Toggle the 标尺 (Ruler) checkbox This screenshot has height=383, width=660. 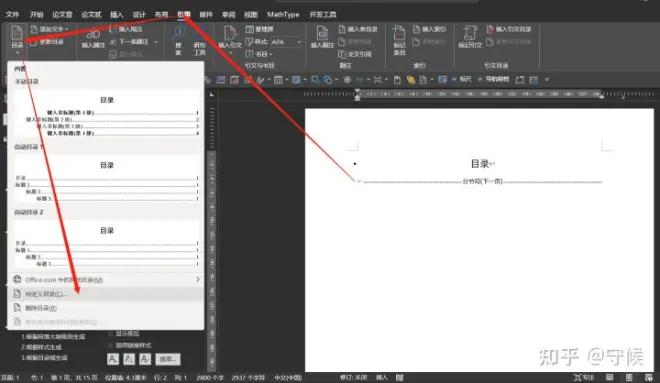tap(454, 79)
